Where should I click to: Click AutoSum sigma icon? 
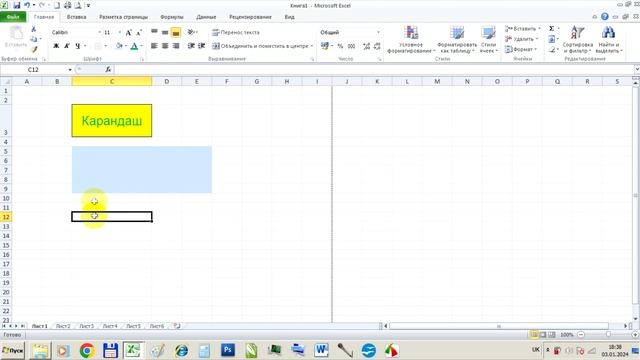pos(551,29)
